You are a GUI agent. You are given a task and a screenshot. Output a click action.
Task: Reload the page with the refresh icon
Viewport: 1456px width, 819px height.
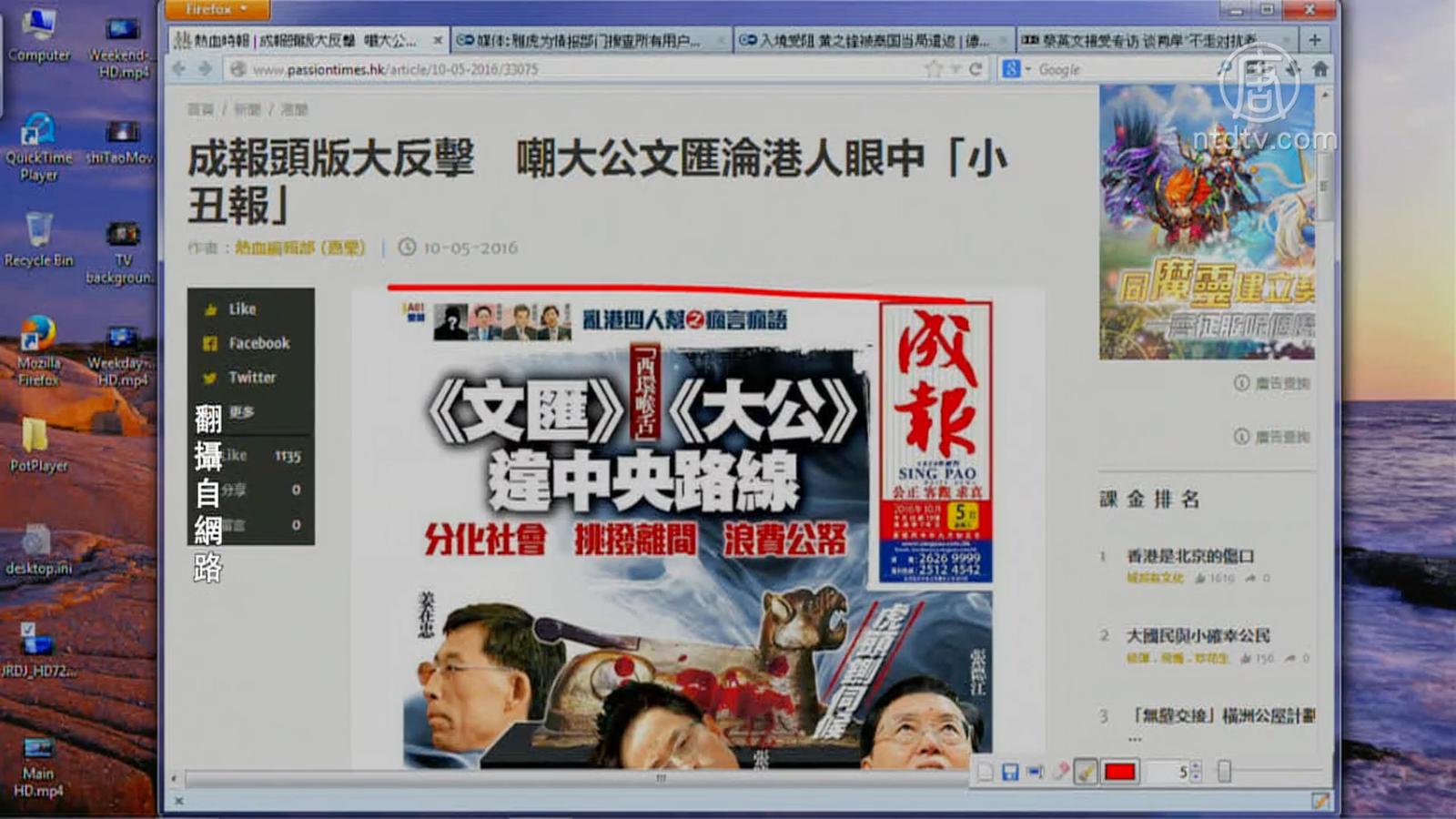click(976, 69)
